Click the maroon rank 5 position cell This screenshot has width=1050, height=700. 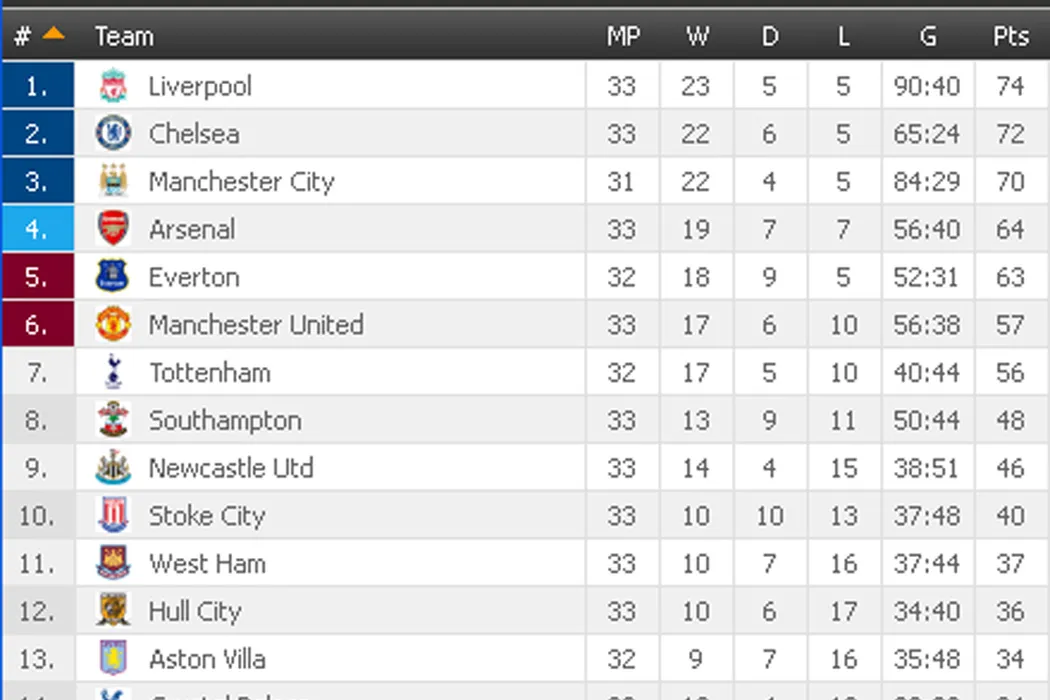38,277
